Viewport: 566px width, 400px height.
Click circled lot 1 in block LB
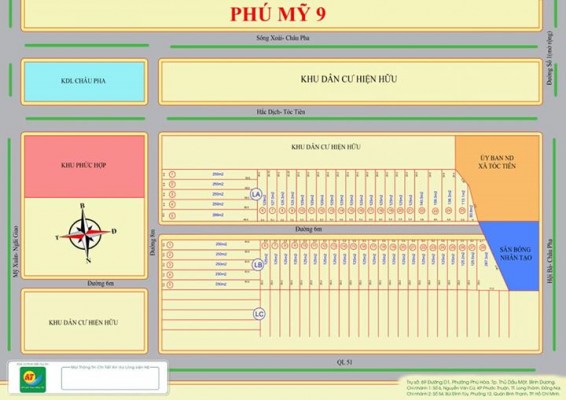pyautogui.click(x=170, y=245)
